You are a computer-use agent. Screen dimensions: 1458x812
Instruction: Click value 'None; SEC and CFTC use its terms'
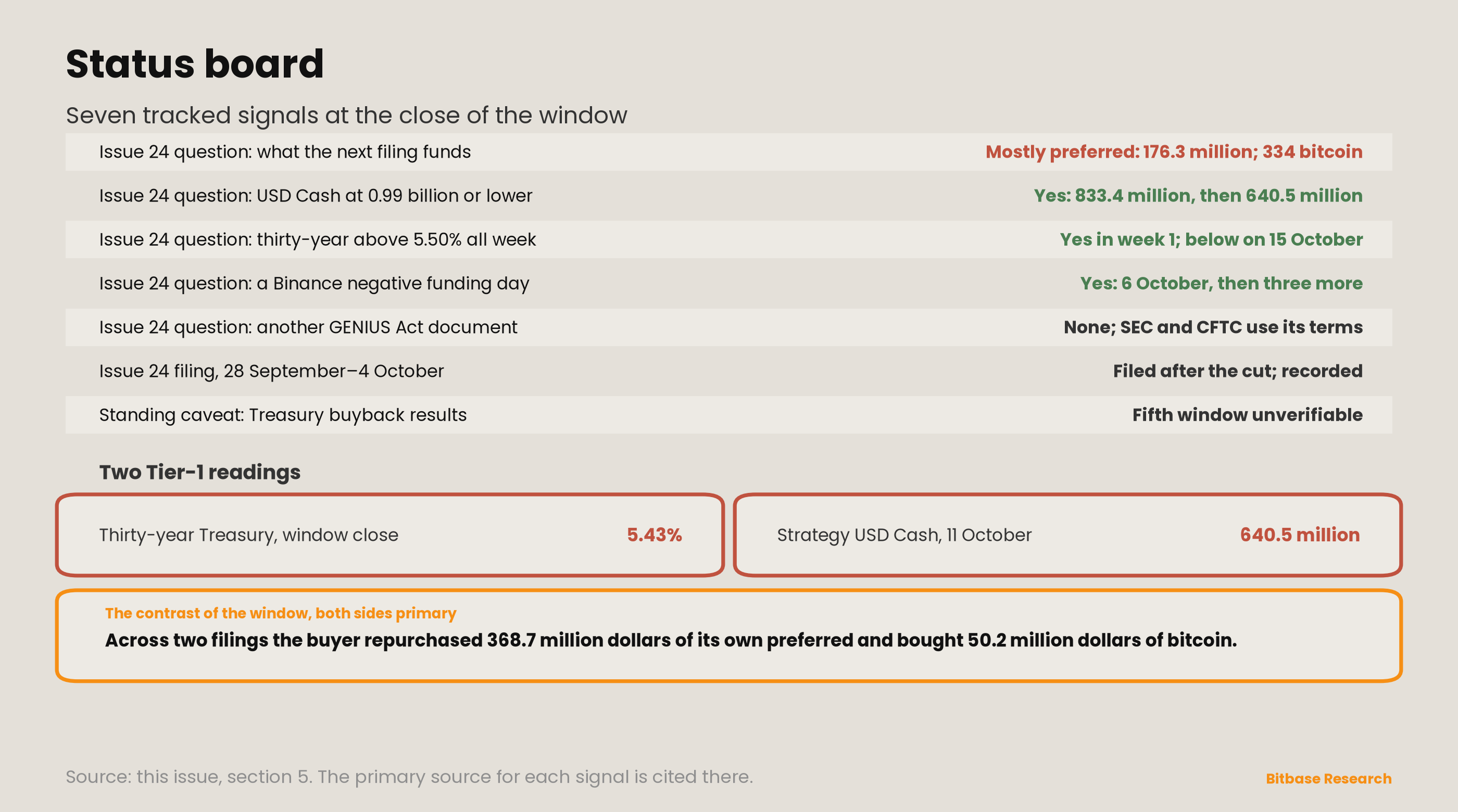(1212, 327)
